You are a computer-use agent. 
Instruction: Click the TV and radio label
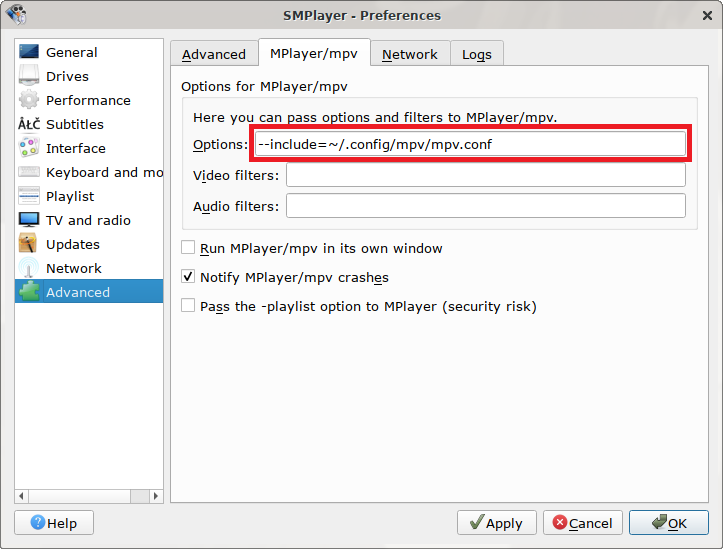tap(88, 220)
